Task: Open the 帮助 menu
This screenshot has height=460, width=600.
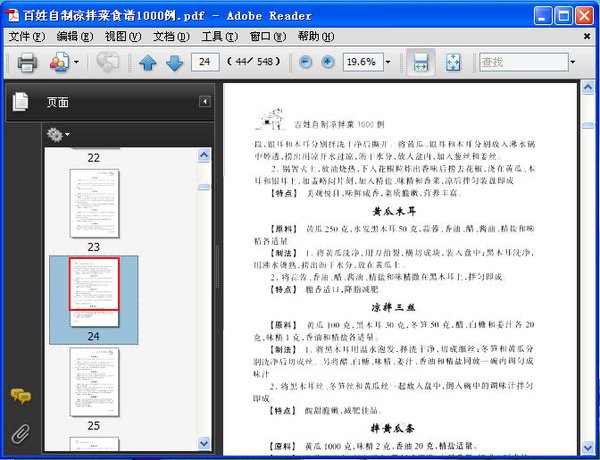Action: tap(315, 36)
